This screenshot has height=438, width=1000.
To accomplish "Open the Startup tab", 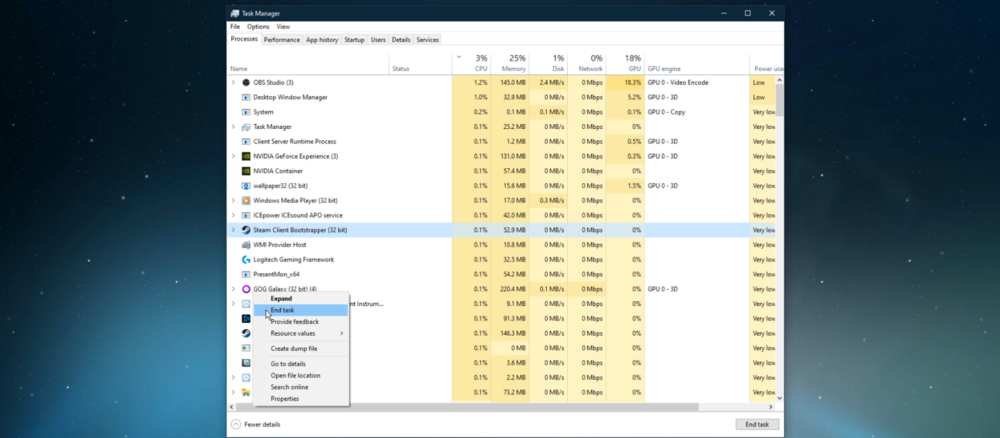I will (354, 40).
